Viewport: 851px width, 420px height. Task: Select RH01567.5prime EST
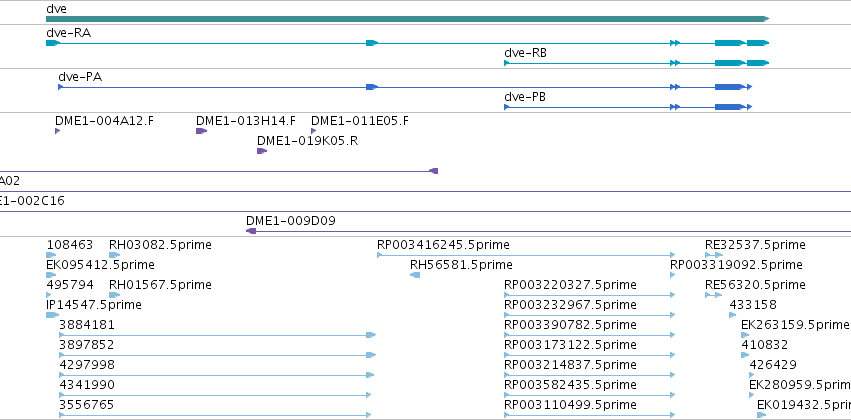pos(160,285)
